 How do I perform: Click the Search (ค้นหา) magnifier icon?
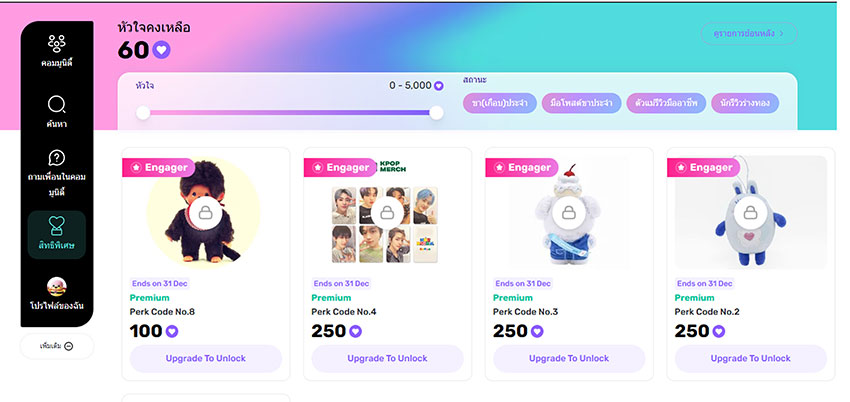tap(57, 105)
